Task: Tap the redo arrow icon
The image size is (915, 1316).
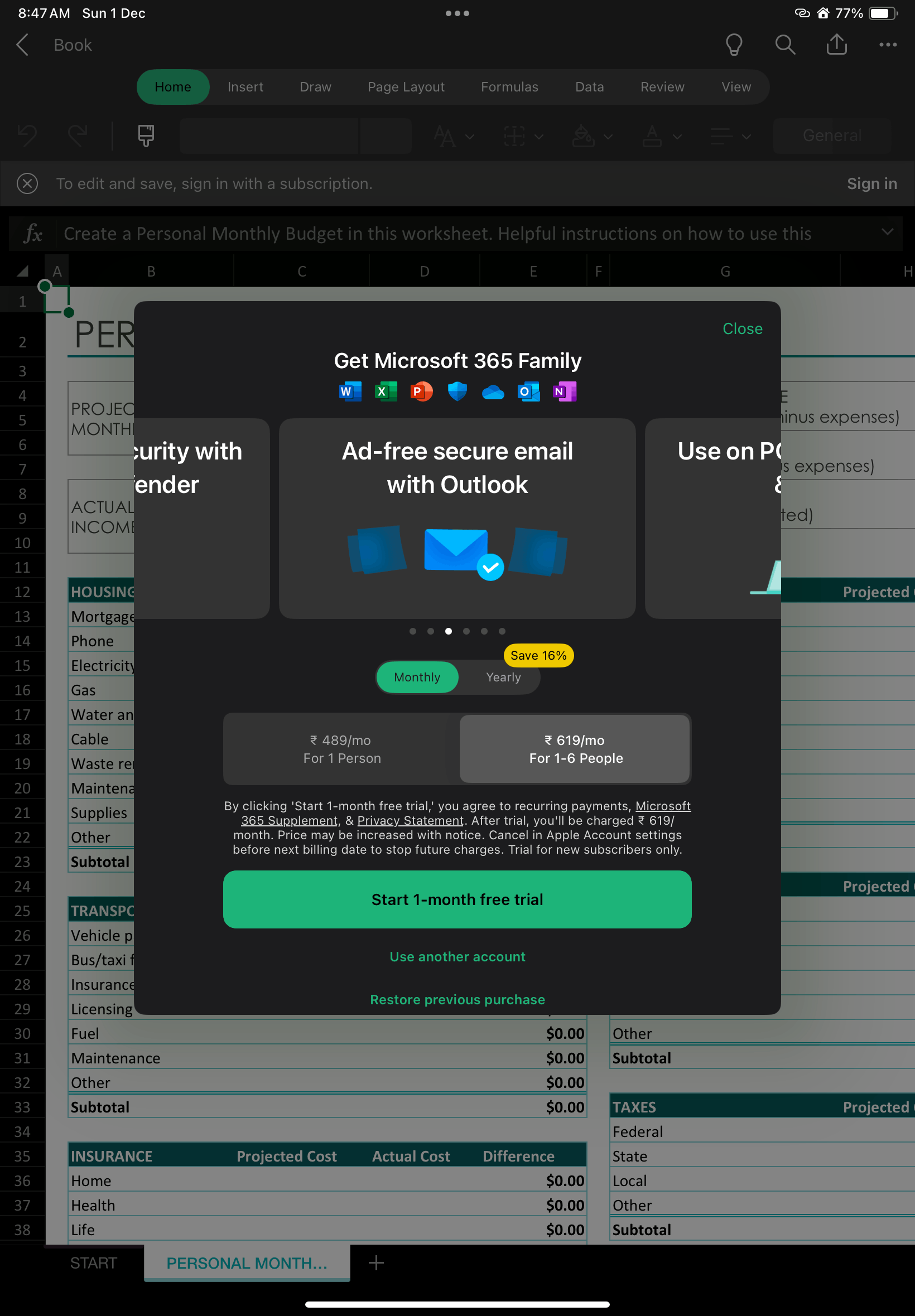Action: pos(78,136)
